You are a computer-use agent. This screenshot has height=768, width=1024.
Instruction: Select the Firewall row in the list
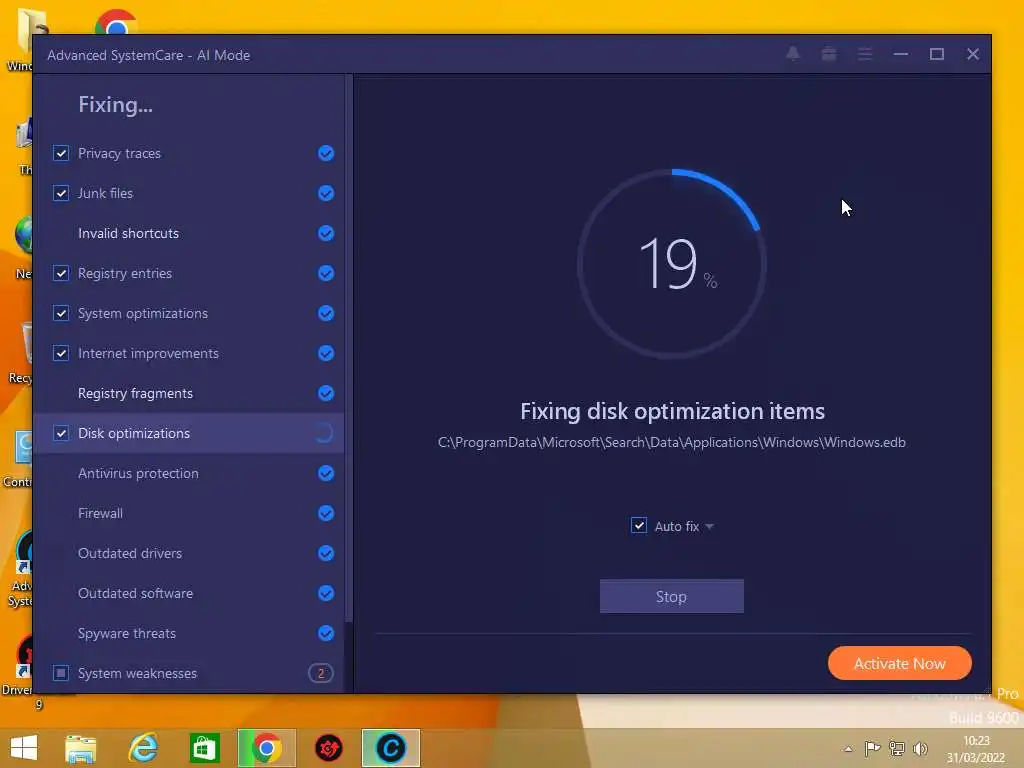[188, 513]
